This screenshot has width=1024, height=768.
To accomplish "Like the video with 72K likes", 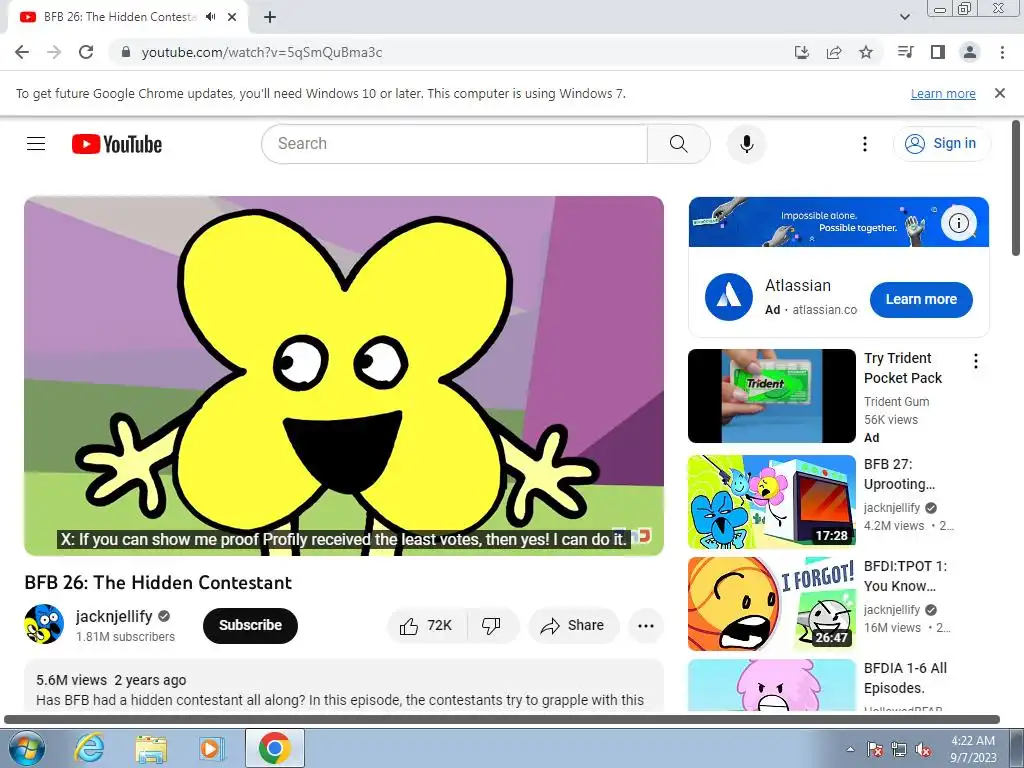I will [x=428, y=626].
